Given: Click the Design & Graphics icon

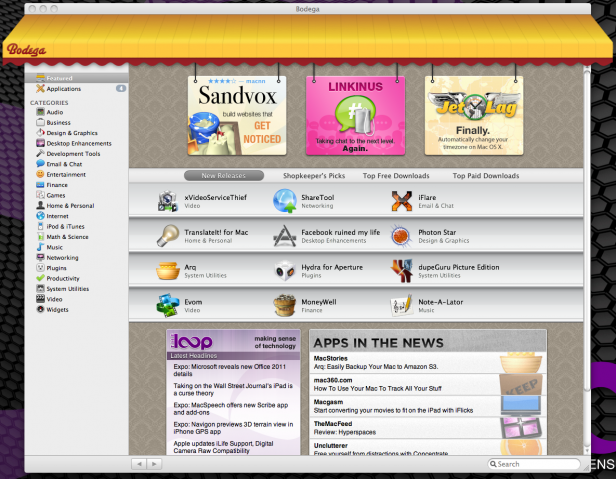Looking at the screenshot, I should coord(40,133).
